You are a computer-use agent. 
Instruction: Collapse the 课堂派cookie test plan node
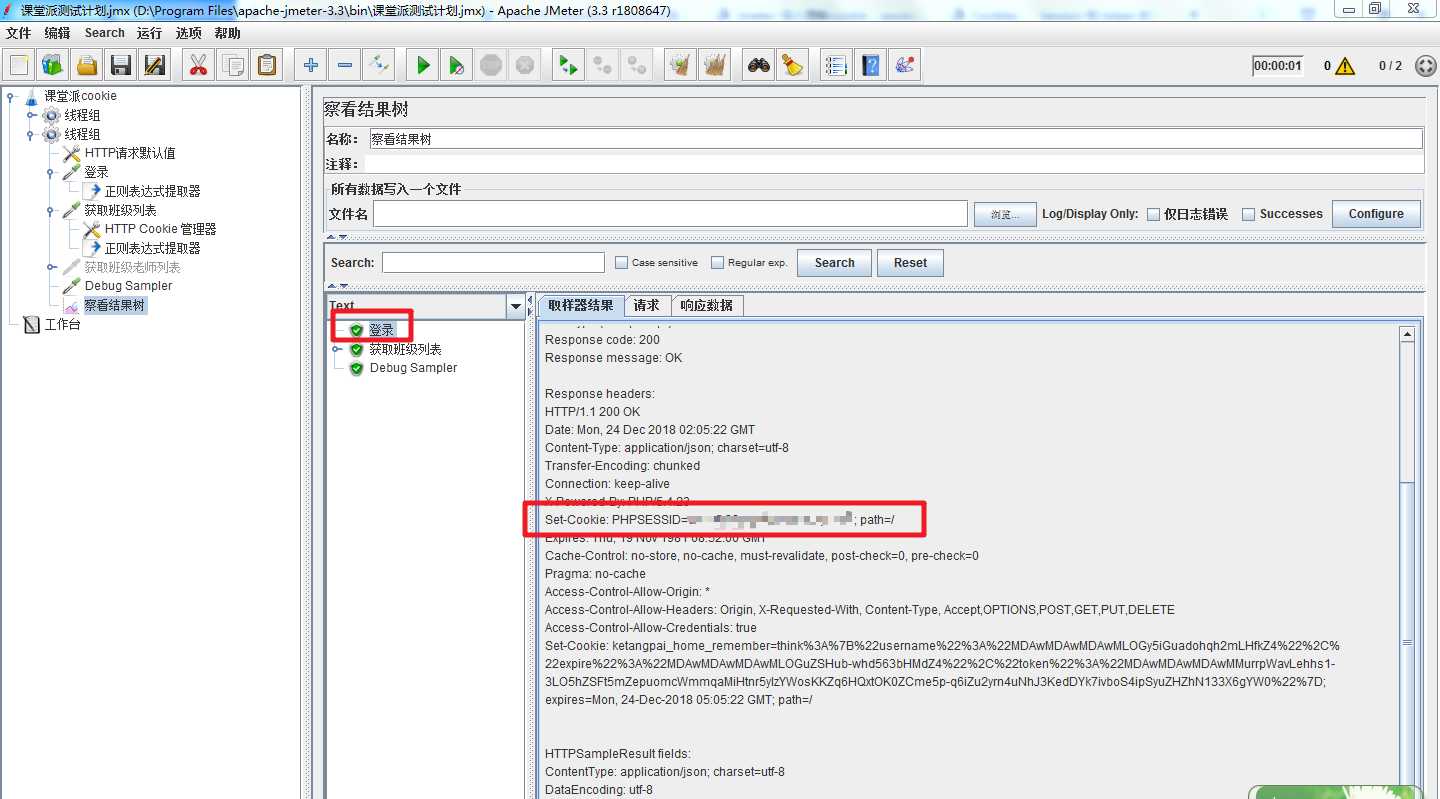click(x=11, y=96)
